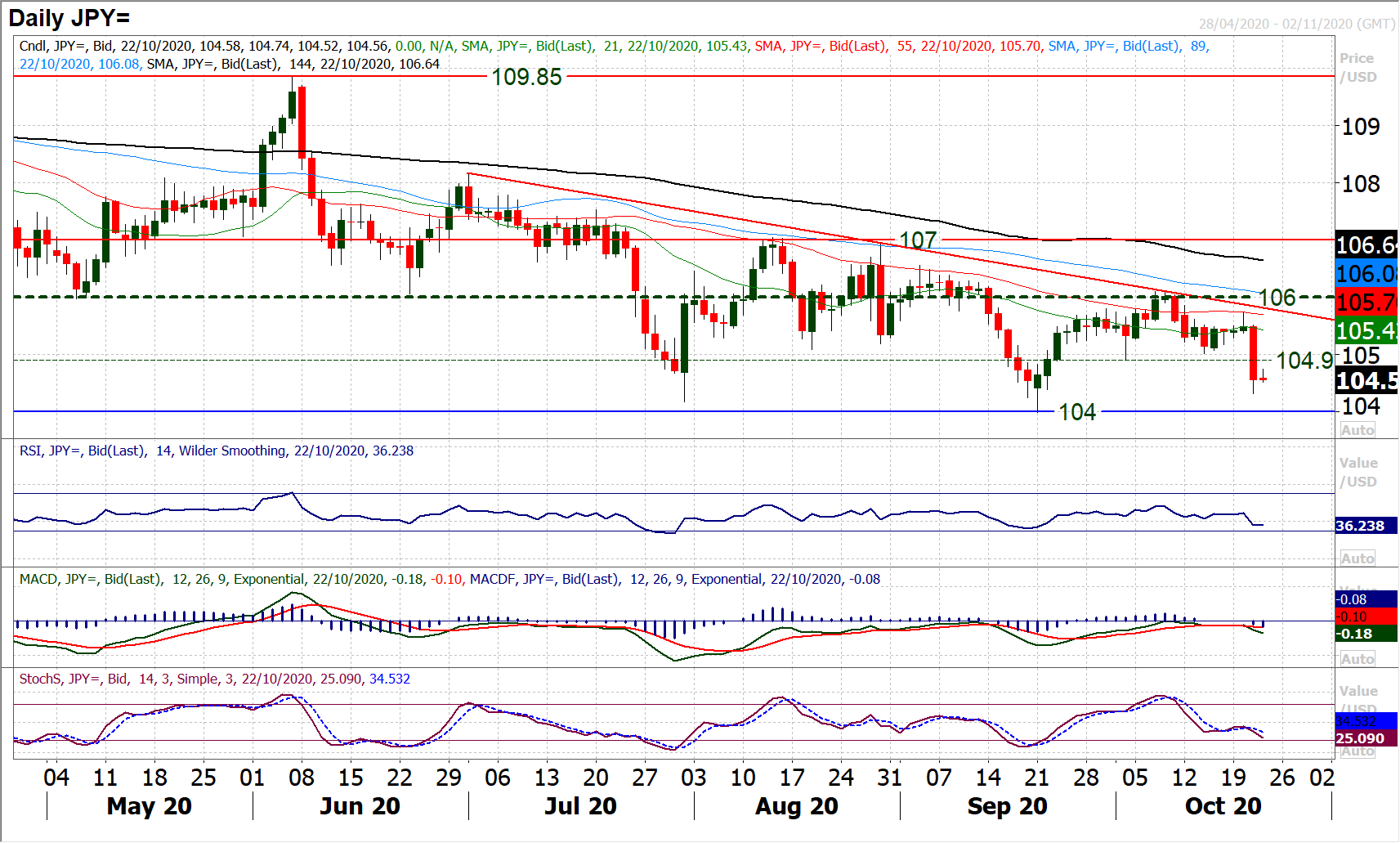The width and height of the screenshot is (1400, 843).
Task: Click the Auto button on the price axis
Action: pos(1357,430)
